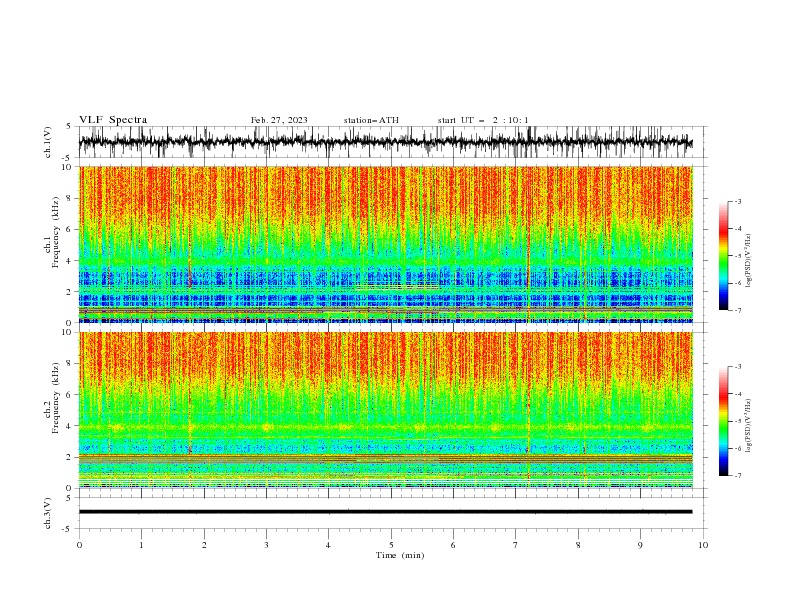Click the ch.2 PSD color scale bar
This screenshot has width=792, height=612.
pos(724,421)
